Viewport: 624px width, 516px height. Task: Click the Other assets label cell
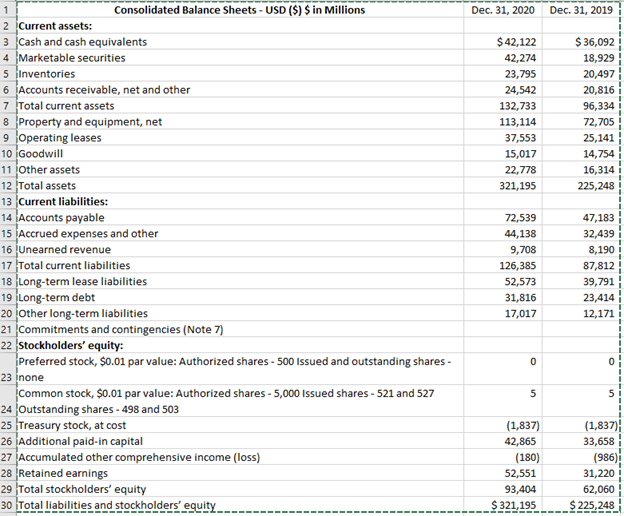point(240,169)
